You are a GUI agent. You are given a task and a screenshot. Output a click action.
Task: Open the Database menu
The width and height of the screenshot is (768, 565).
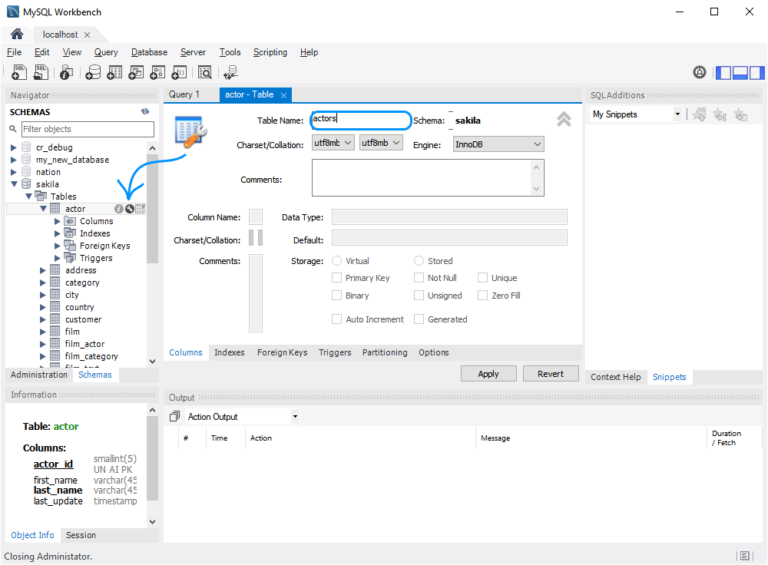pyautogui.click(x=149, y=52)
